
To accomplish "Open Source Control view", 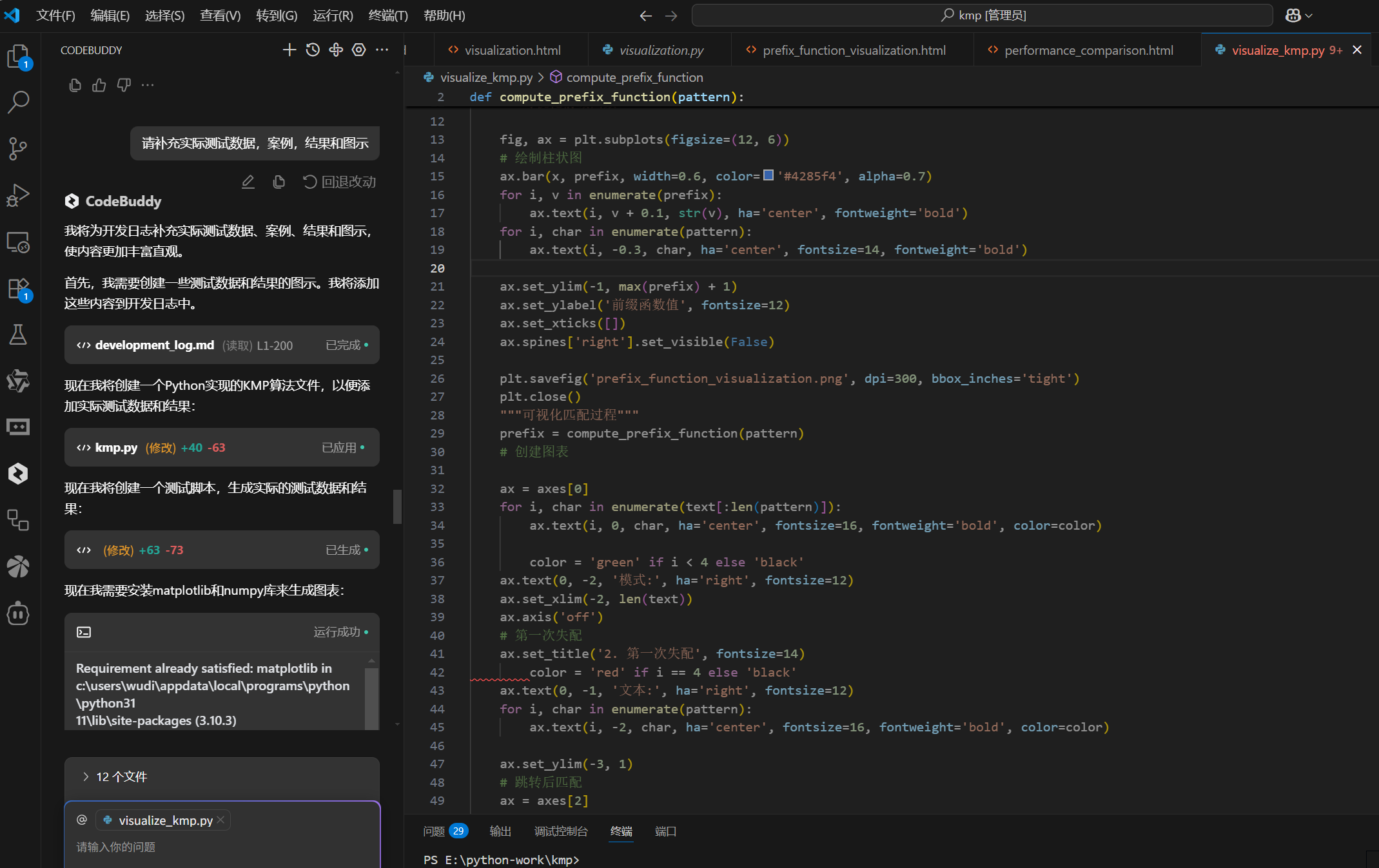I will point(19,149).
